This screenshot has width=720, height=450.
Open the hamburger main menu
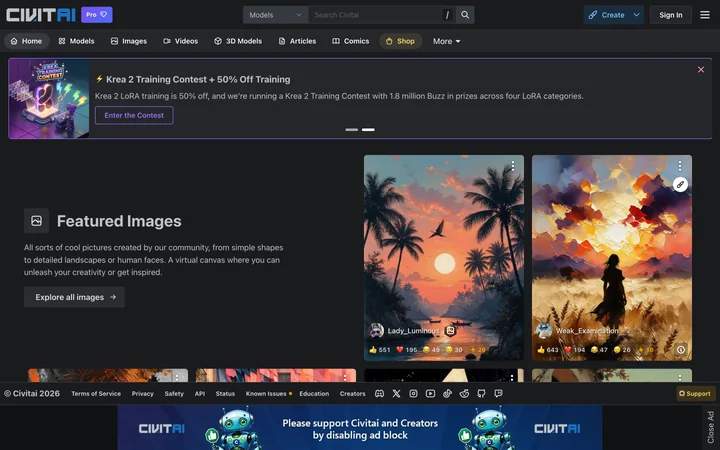click(x=705, y=15)
